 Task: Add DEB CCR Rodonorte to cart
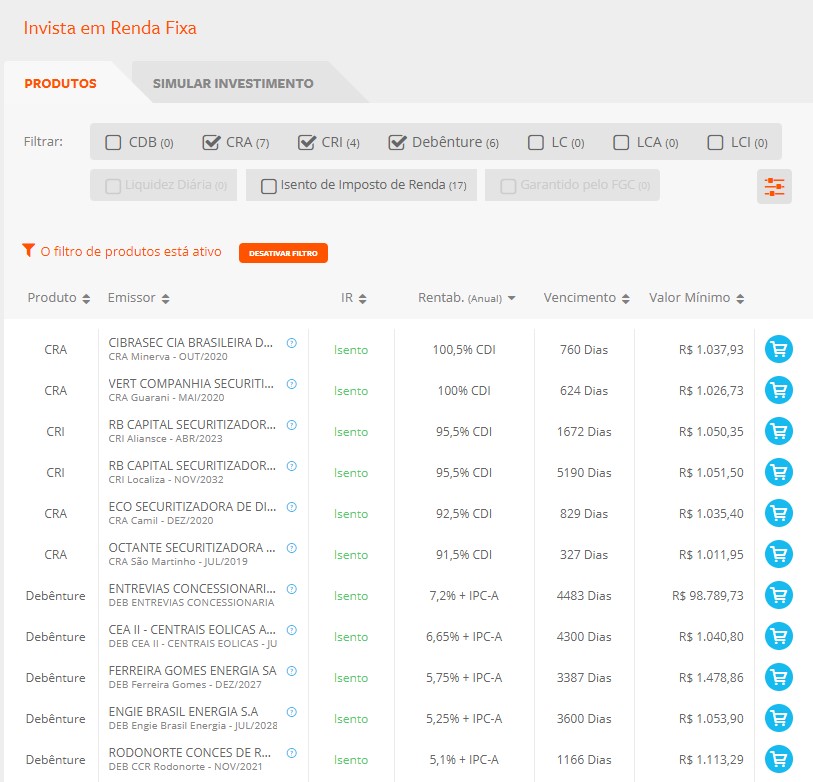coord(778,759)
